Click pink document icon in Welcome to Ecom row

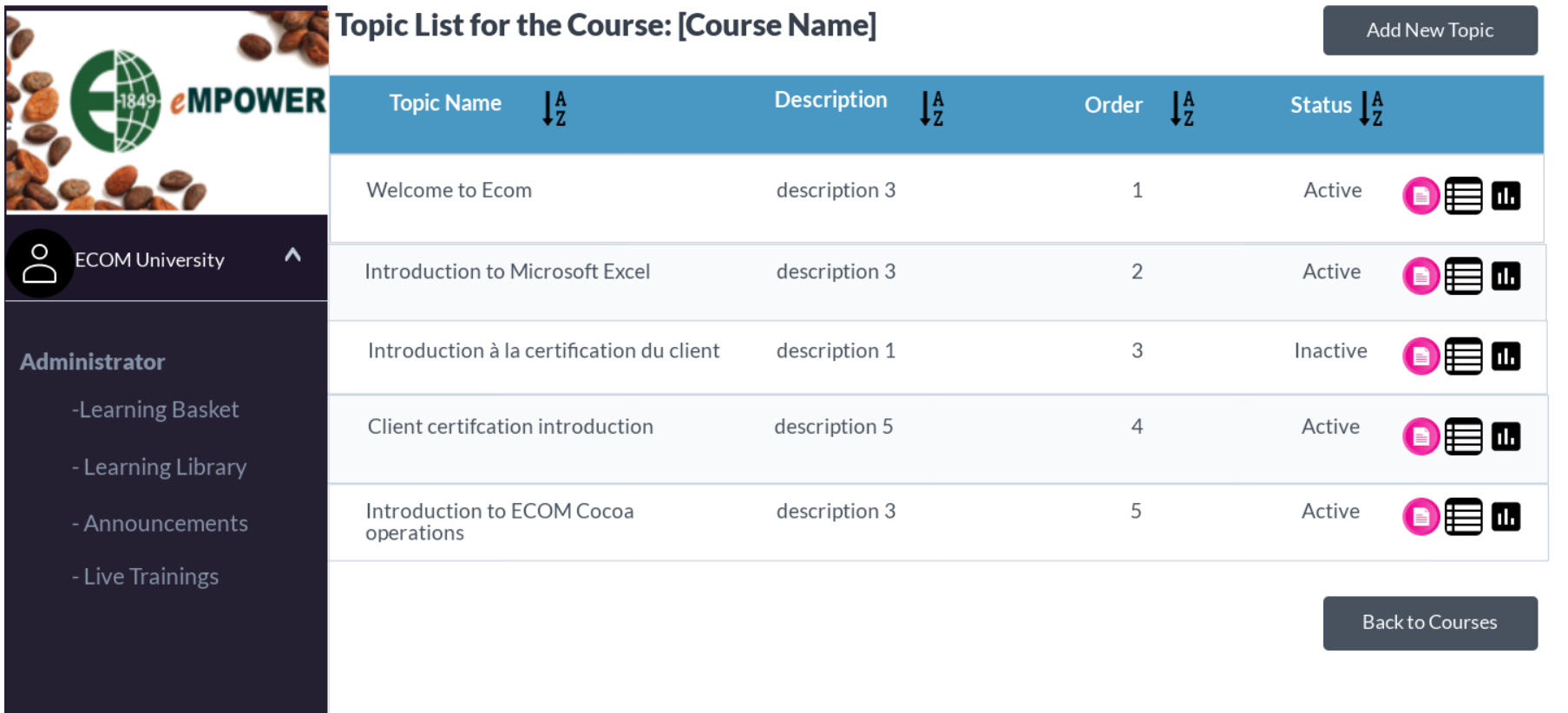(1420, 196)
